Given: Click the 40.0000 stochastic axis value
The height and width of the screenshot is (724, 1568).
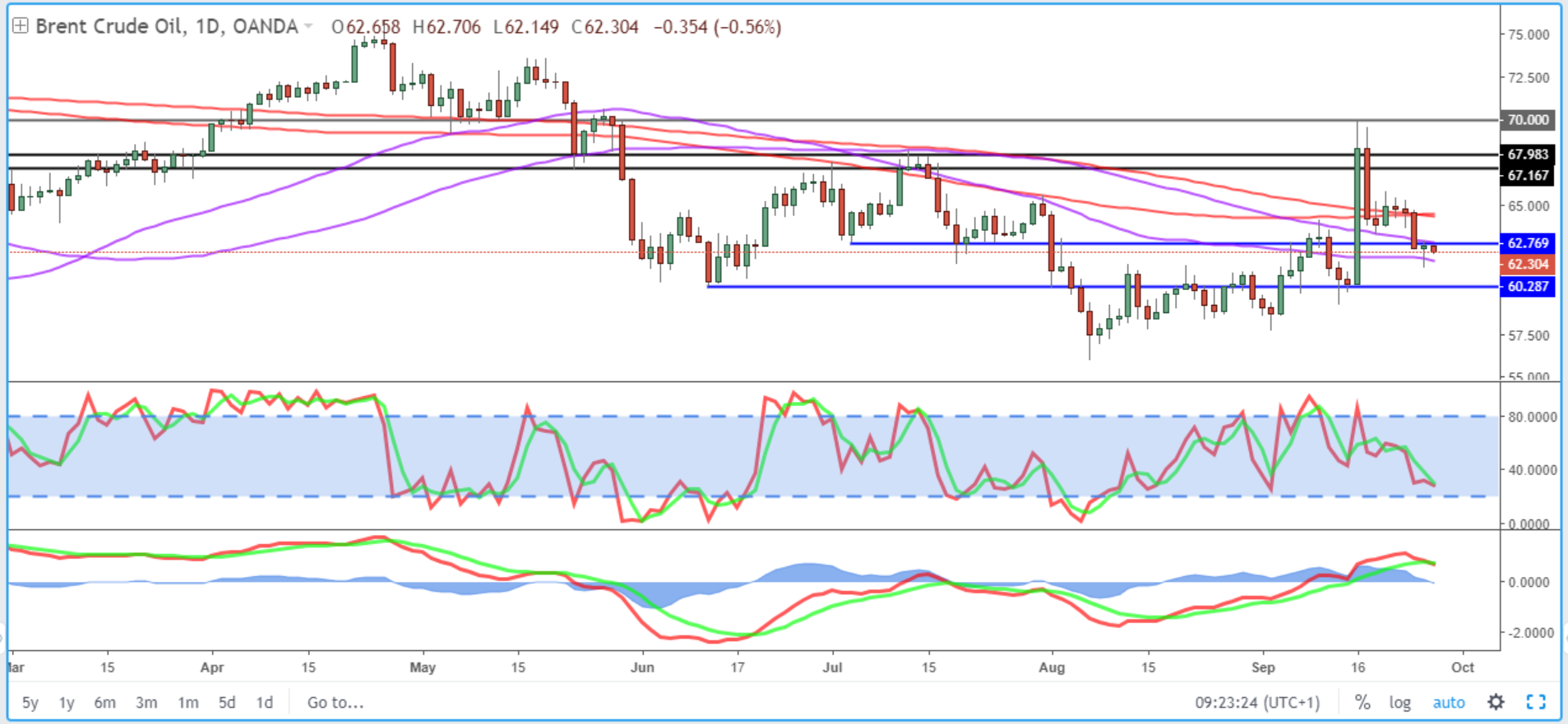Looking at the screenshot, I should (x=1532, y=470).
